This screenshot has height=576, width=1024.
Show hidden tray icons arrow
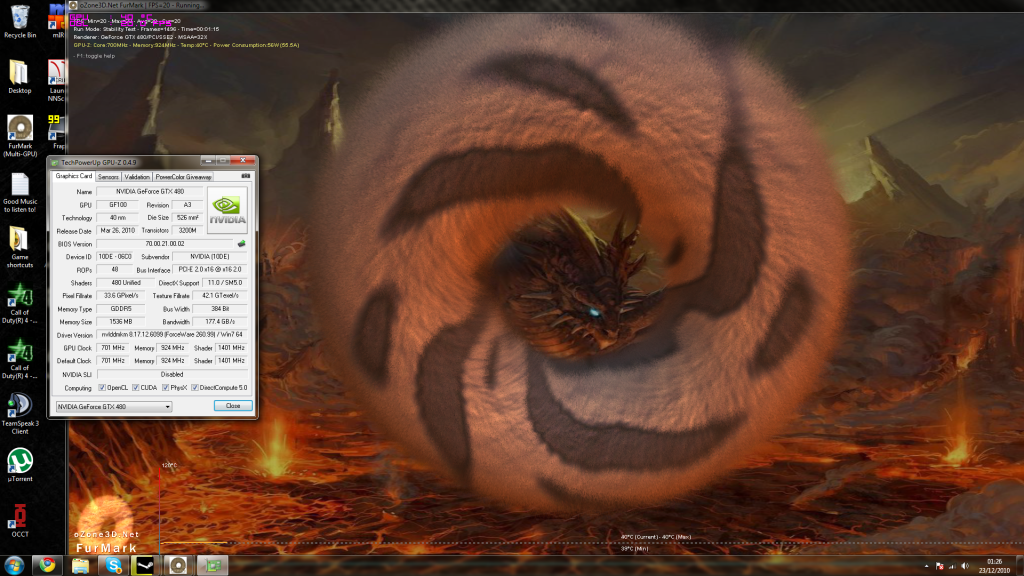pyautogui.click(x=926, y=566)
